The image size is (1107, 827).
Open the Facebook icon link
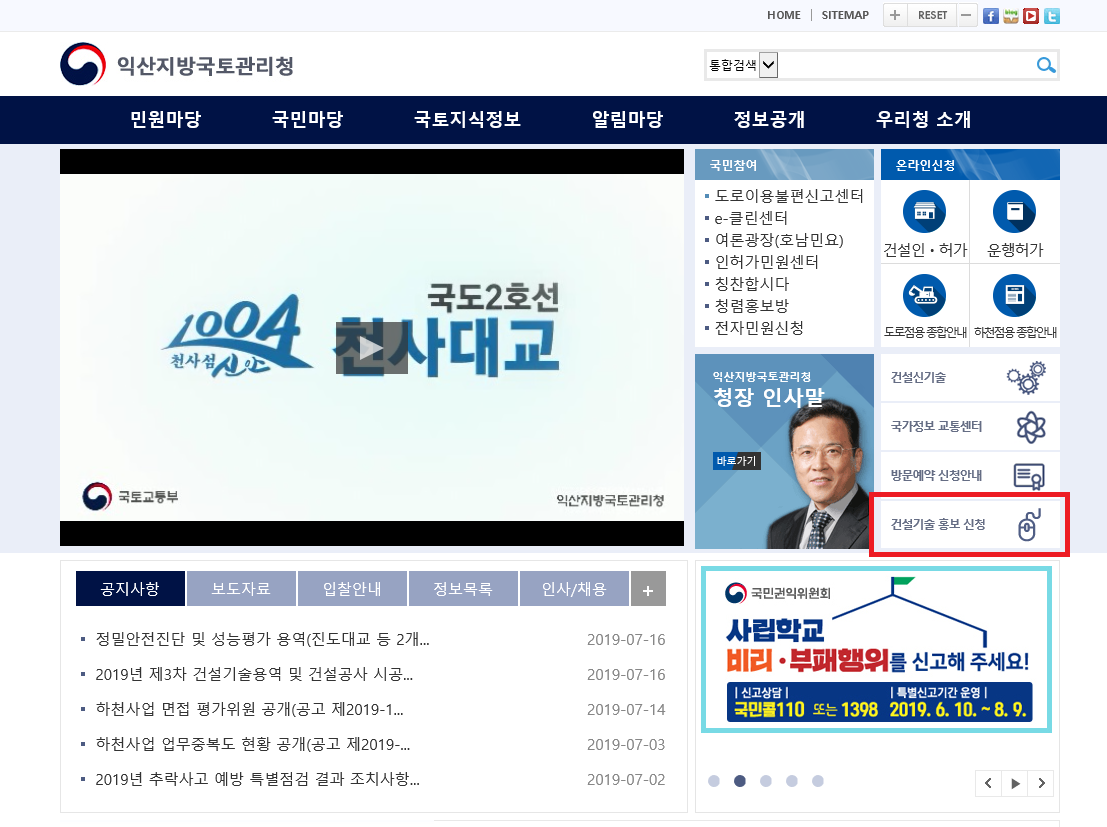point(990,16)
